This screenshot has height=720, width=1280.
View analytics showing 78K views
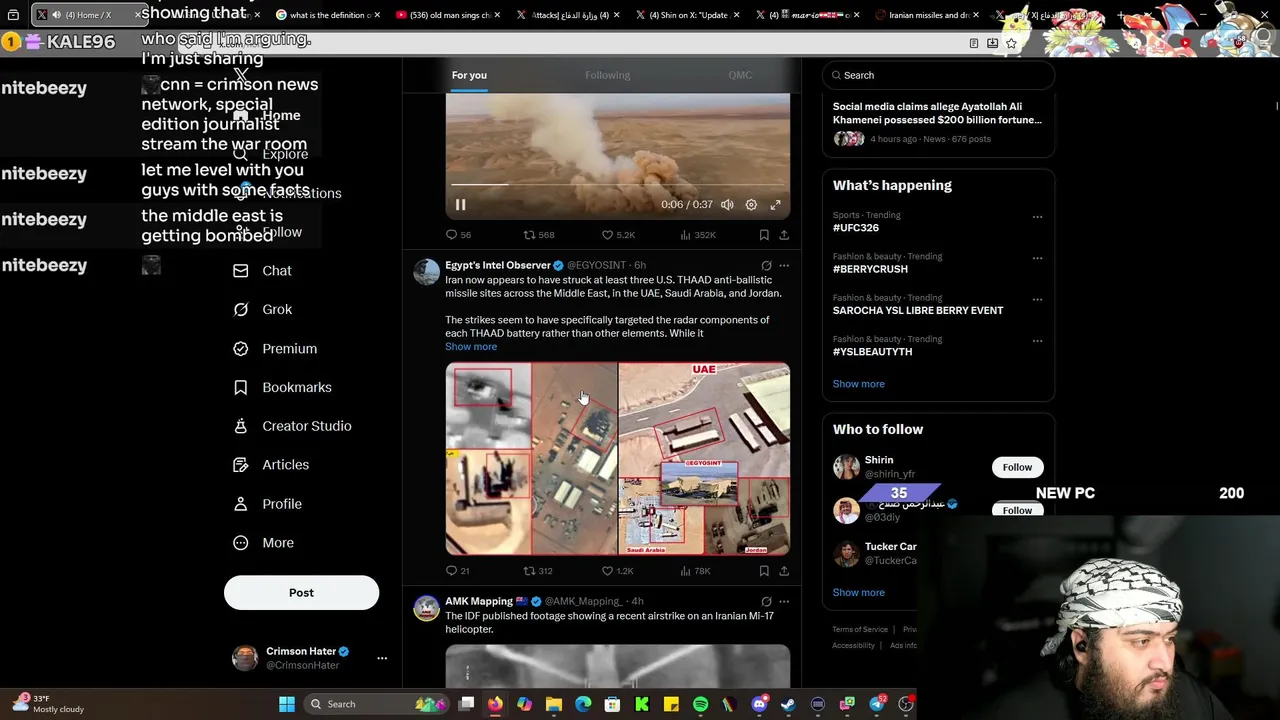coord(695,571)
